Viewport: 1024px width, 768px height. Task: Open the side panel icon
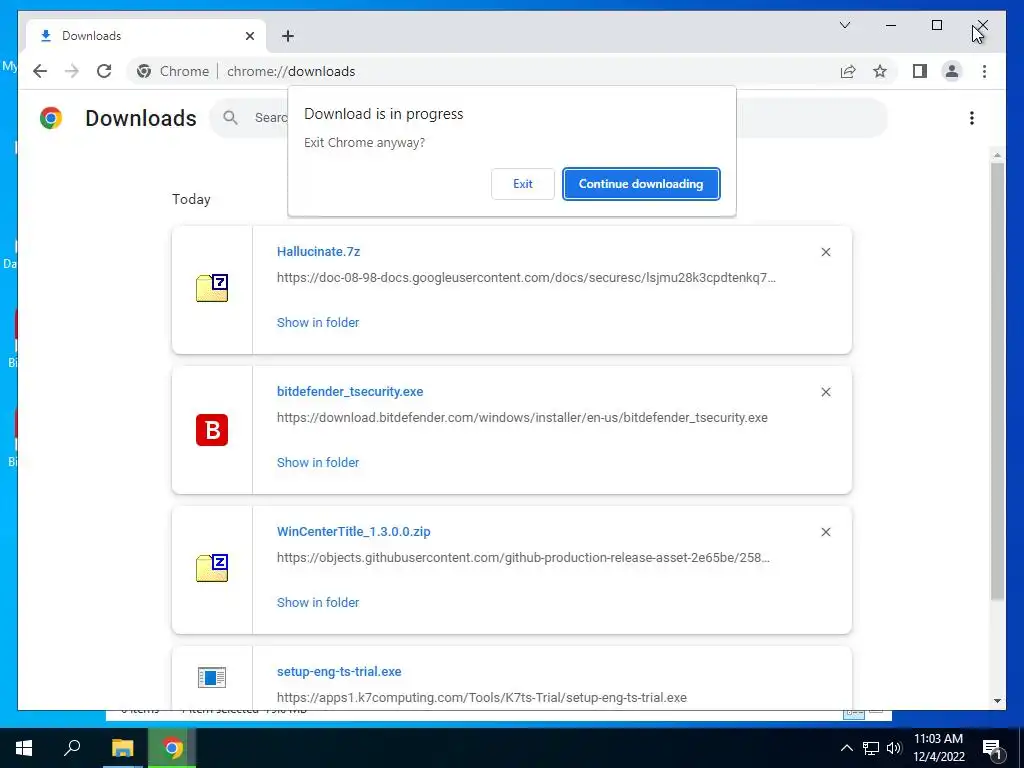920,71
